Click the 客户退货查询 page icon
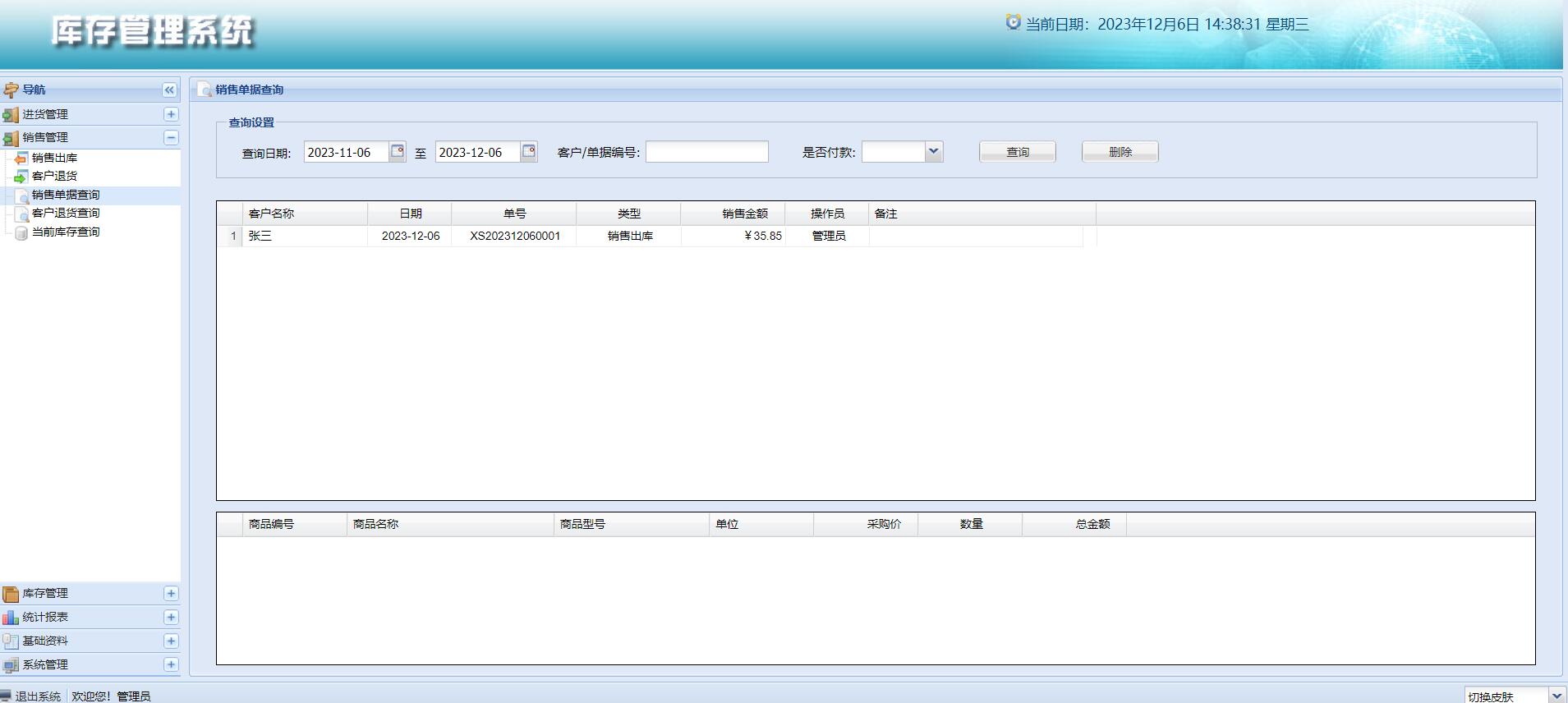The image size is (1568, 703). pyautogui.click(x=21, y=214)
